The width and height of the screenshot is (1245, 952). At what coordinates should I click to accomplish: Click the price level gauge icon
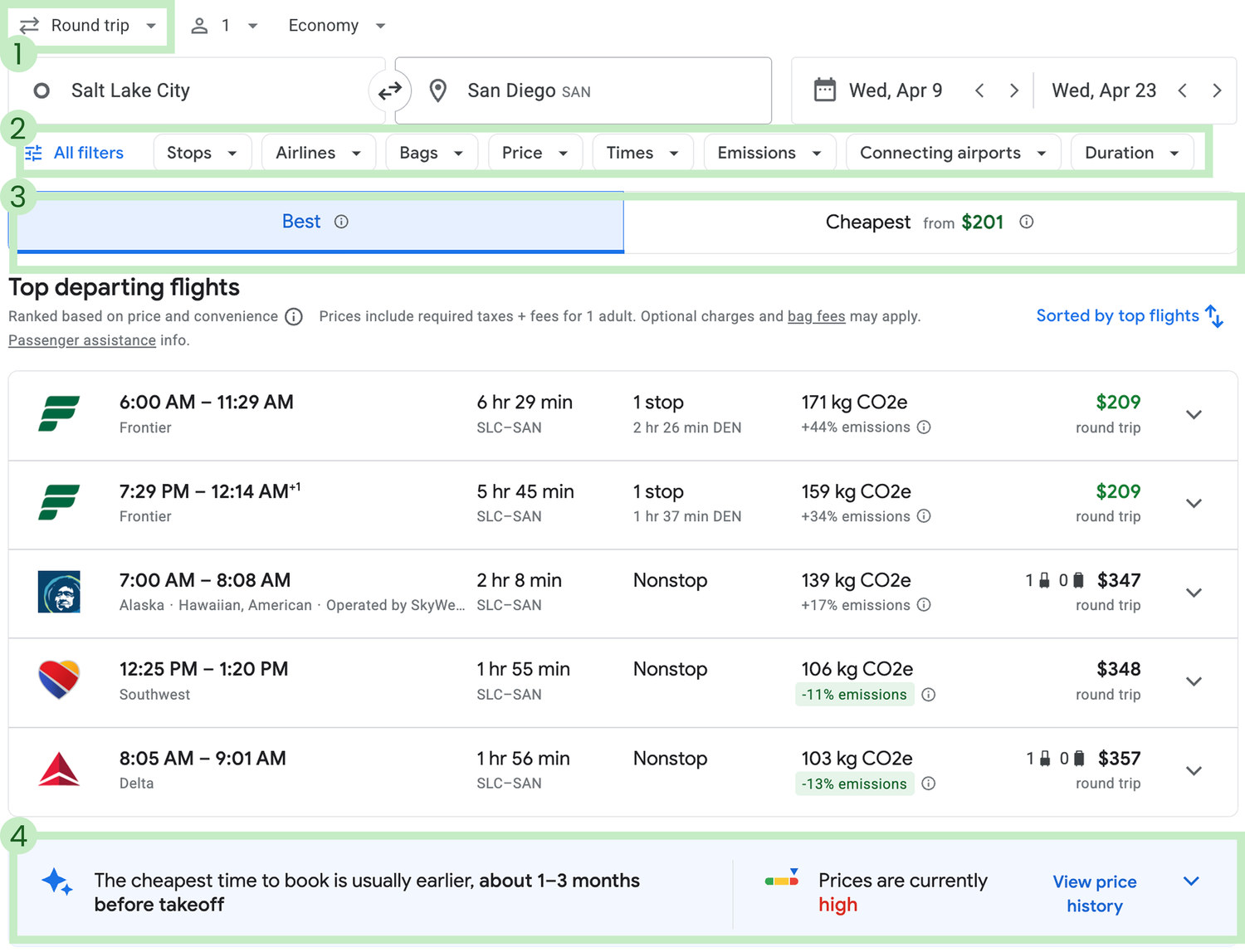click(782, 877)
